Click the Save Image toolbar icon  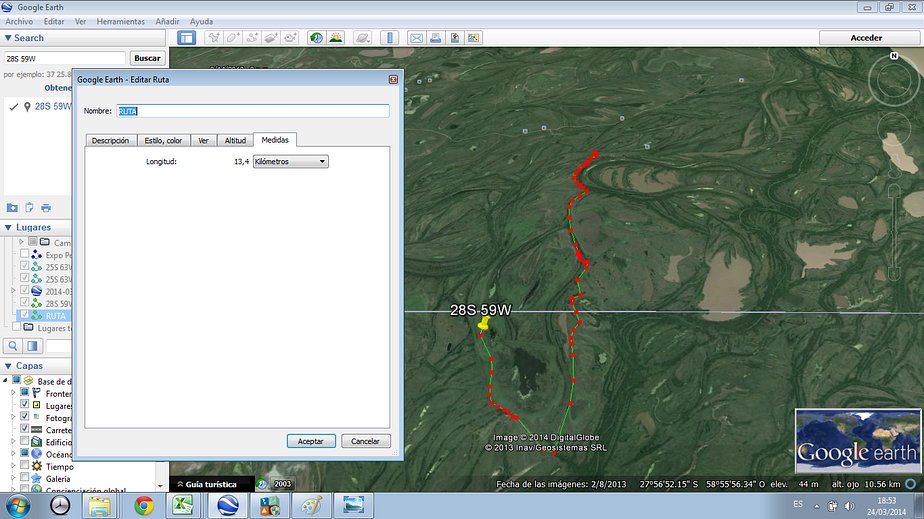coord(454,38)
